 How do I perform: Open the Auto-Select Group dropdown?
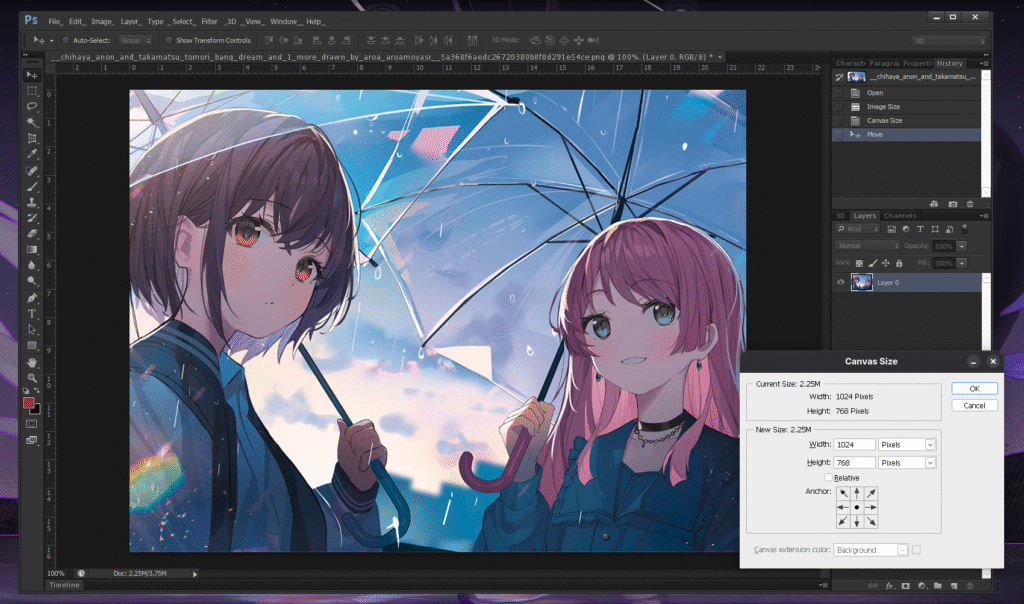[x=135, y=40]
